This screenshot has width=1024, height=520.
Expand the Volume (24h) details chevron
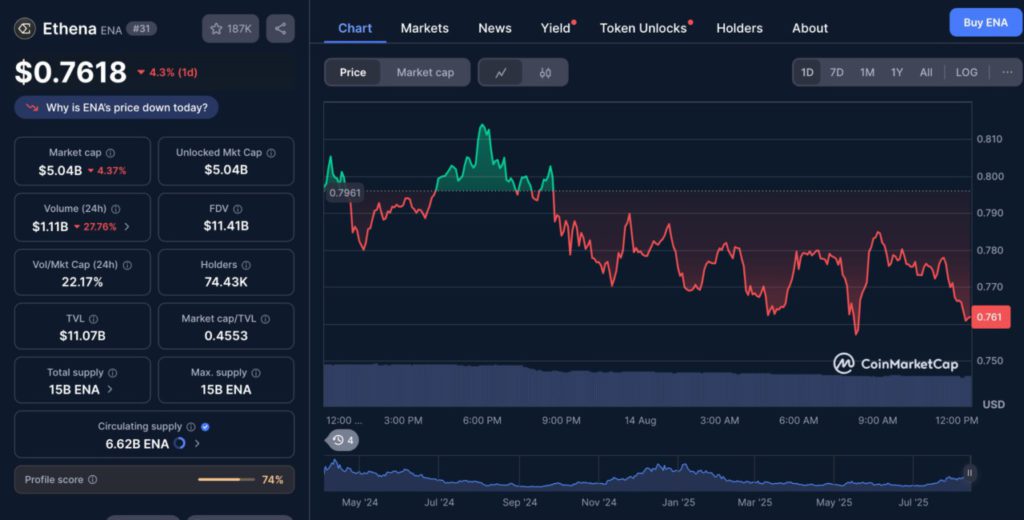coord(127,227)
